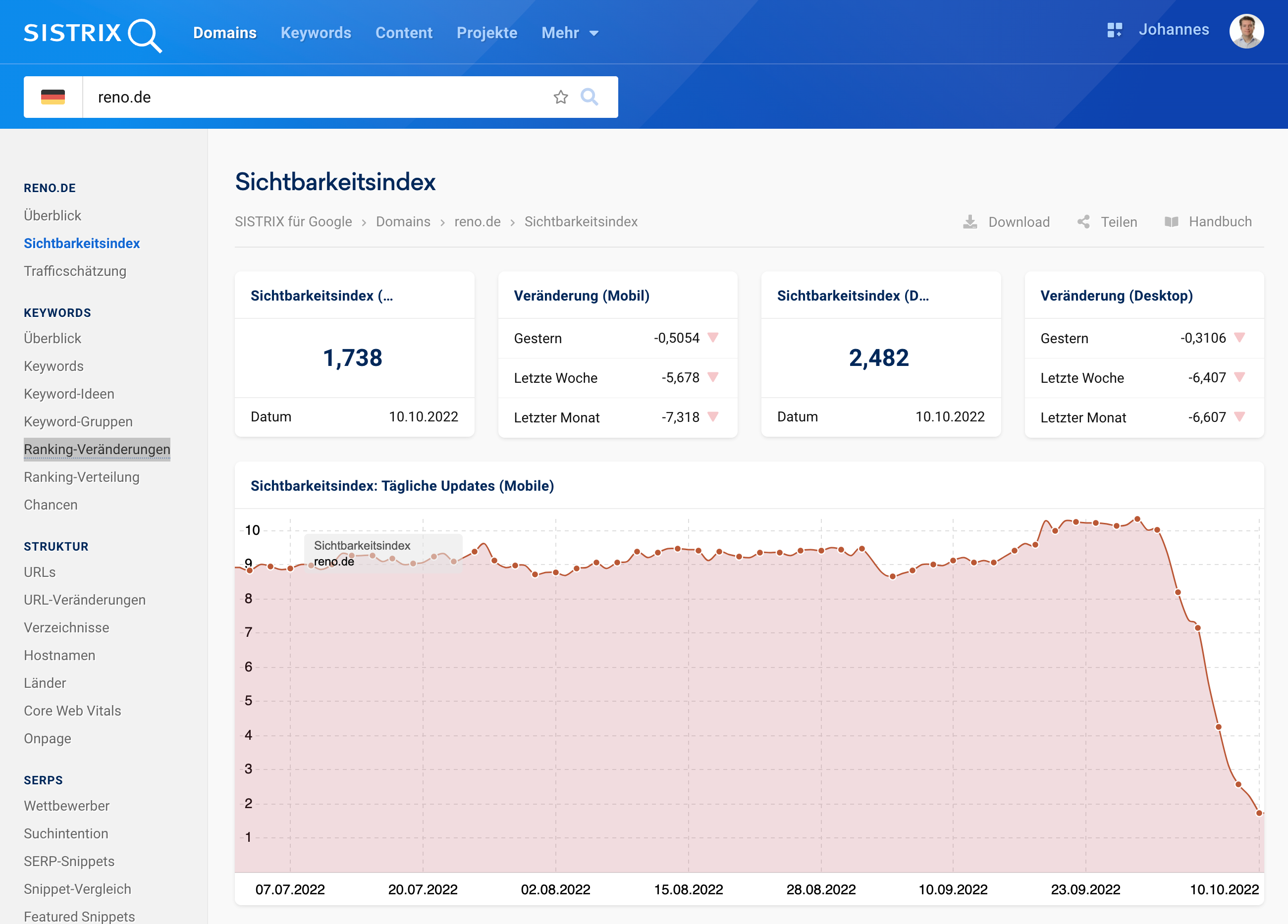Click the Domains breadcrumb link
1288x924 pixels.
(403, 222)
